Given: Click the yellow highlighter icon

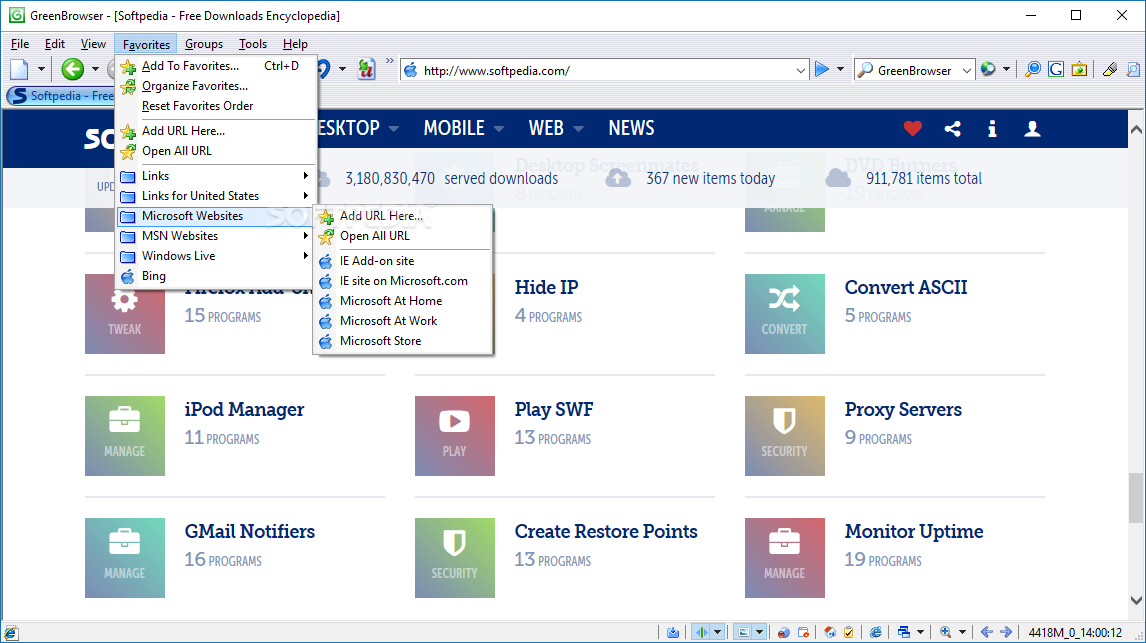Looking at the screenshot, I should tap(1109, 69).
